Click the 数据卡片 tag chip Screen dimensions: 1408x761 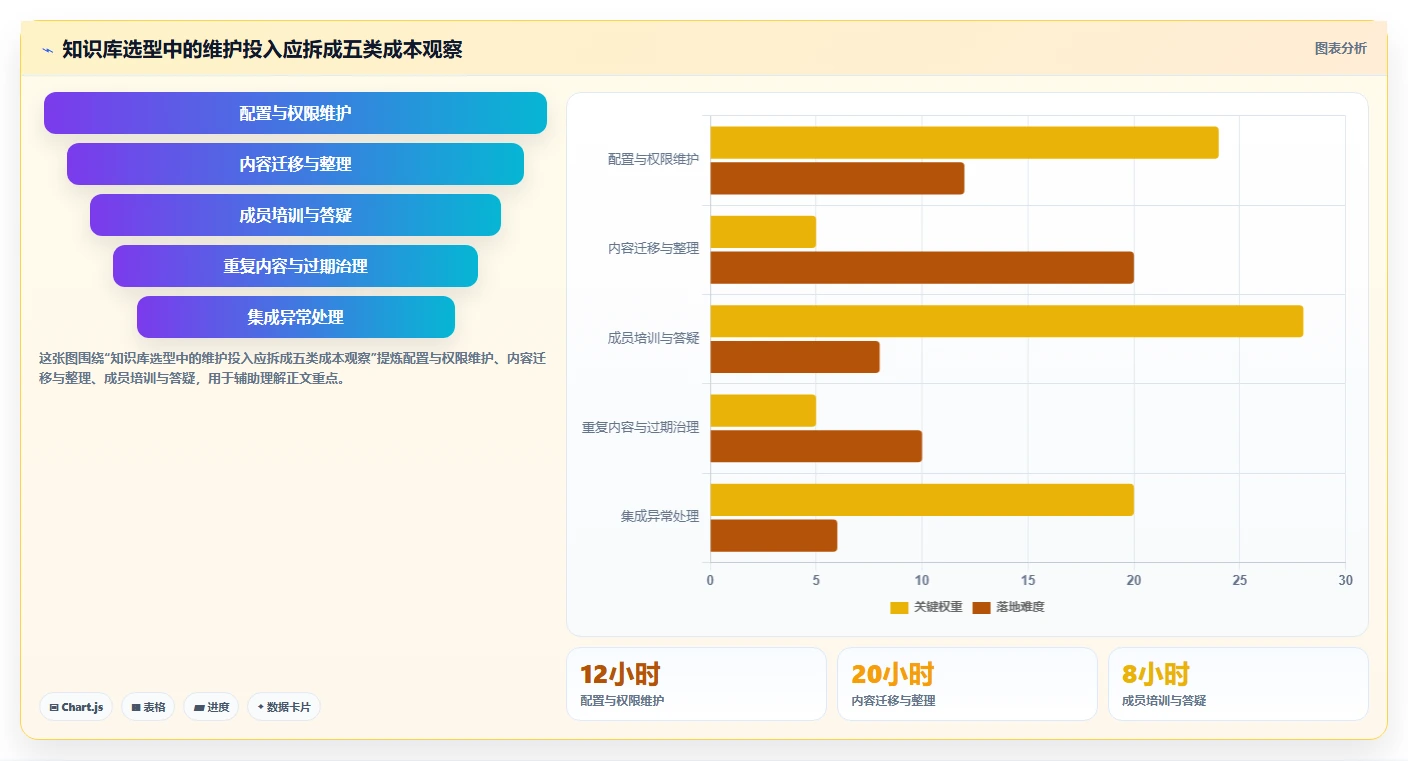284,707
